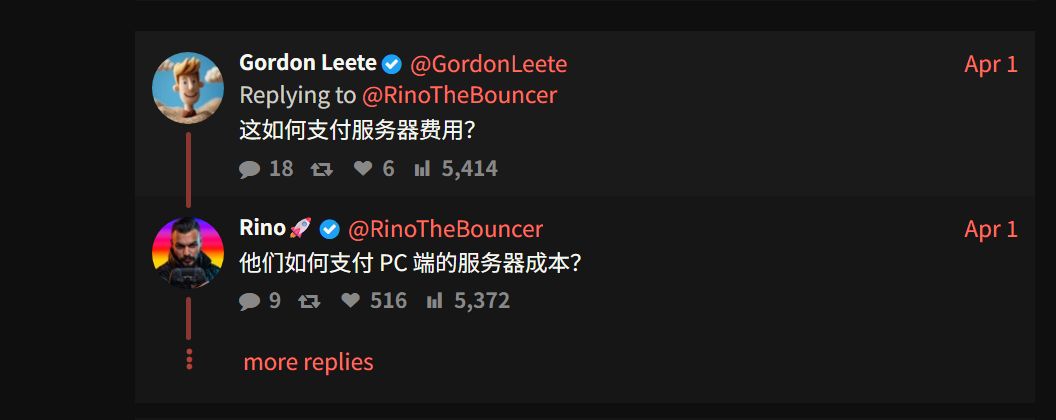
Task: Click reply icon on Rino's tweet
Action: (x=250, y=301)
